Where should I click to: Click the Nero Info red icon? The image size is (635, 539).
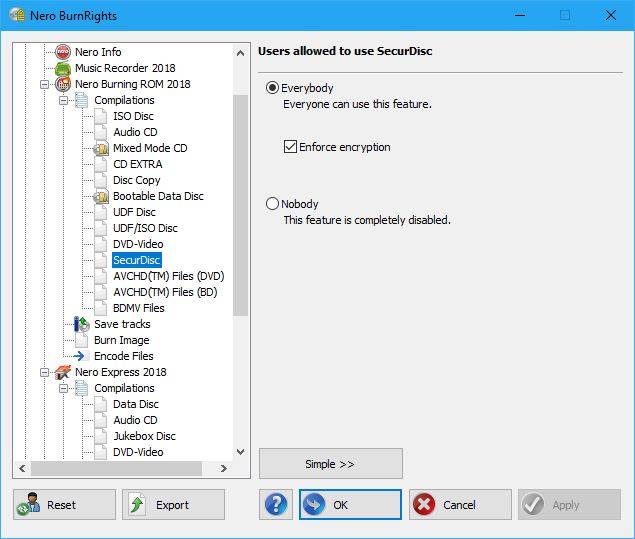tap(63, 52)
